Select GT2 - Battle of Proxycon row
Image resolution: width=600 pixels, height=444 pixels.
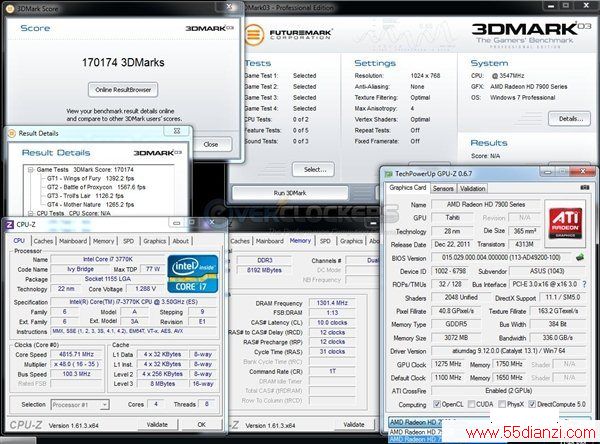[96, 187]
